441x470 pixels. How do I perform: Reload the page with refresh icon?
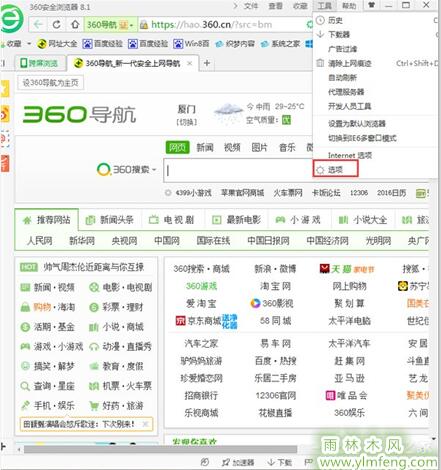tap(57, 24)
